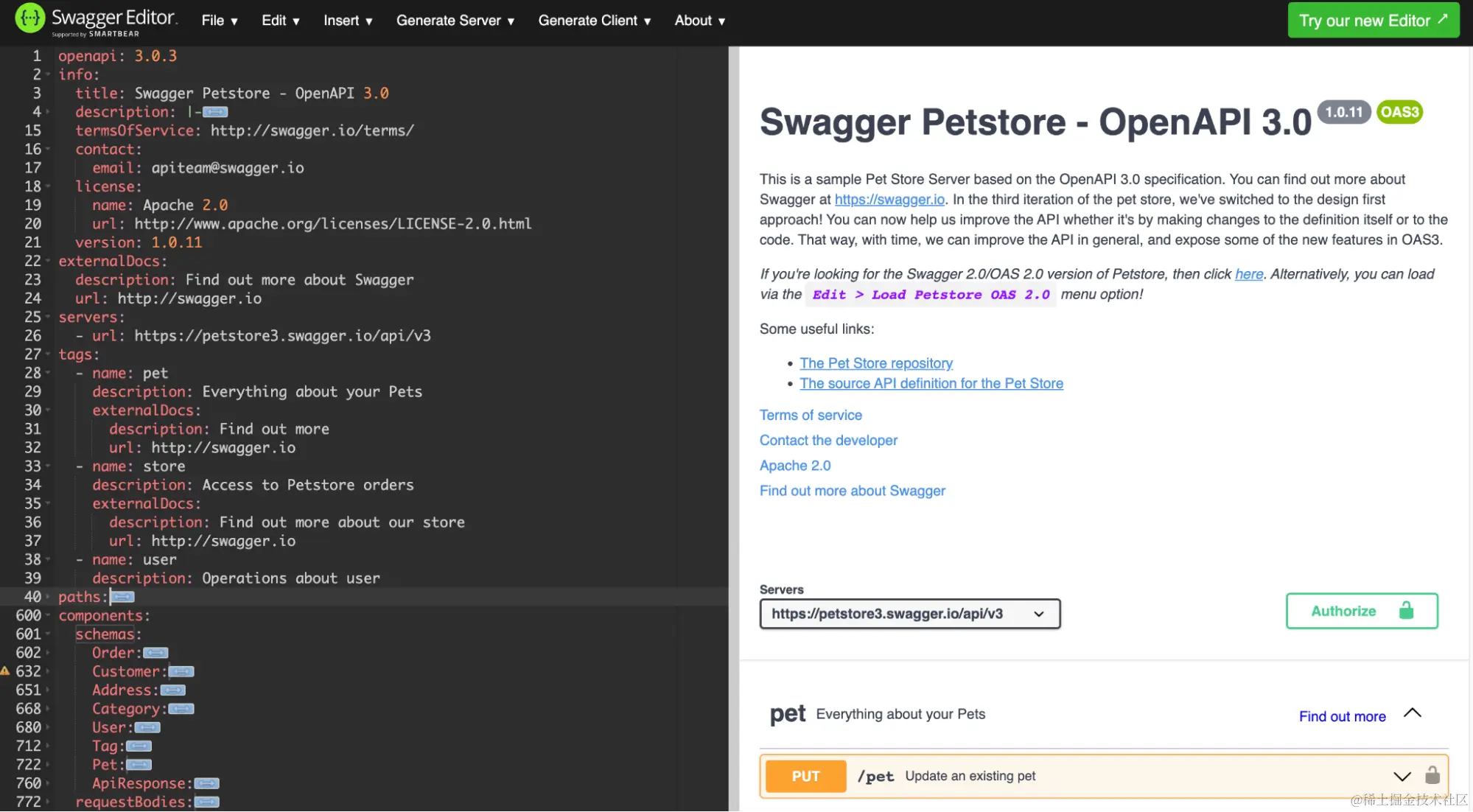
Task: Open the File menu
Action: click(x=219, y=21)
